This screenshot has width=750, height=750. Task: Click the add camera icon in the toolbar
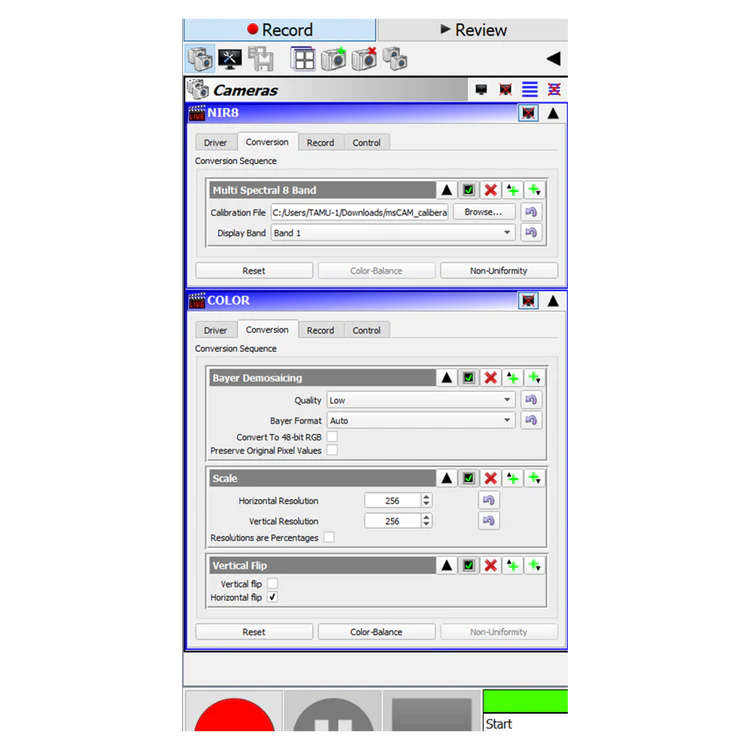(x=333, y=59)
